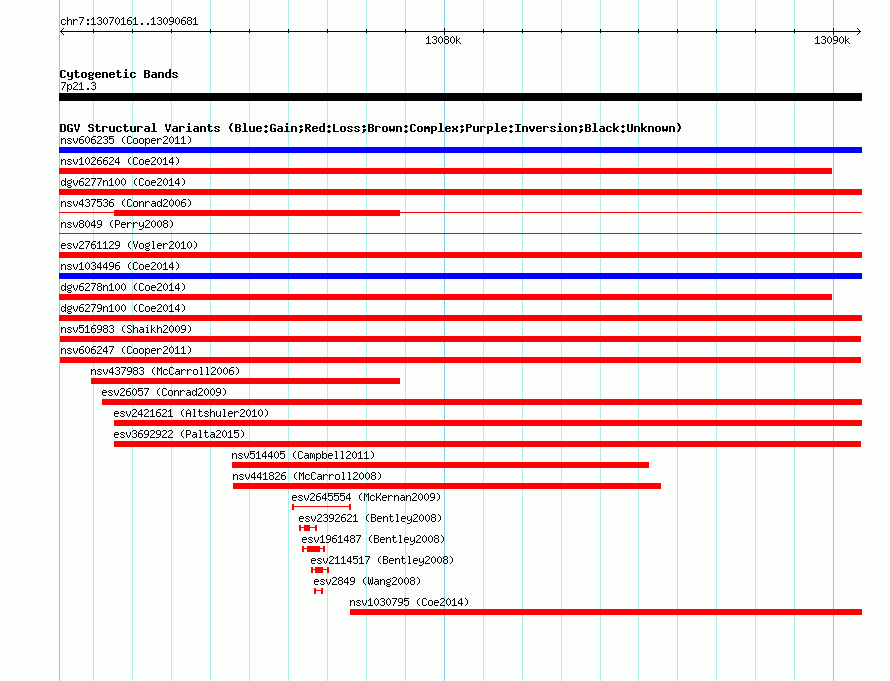Click the esv2392621 small red glyph

(308, 528)
